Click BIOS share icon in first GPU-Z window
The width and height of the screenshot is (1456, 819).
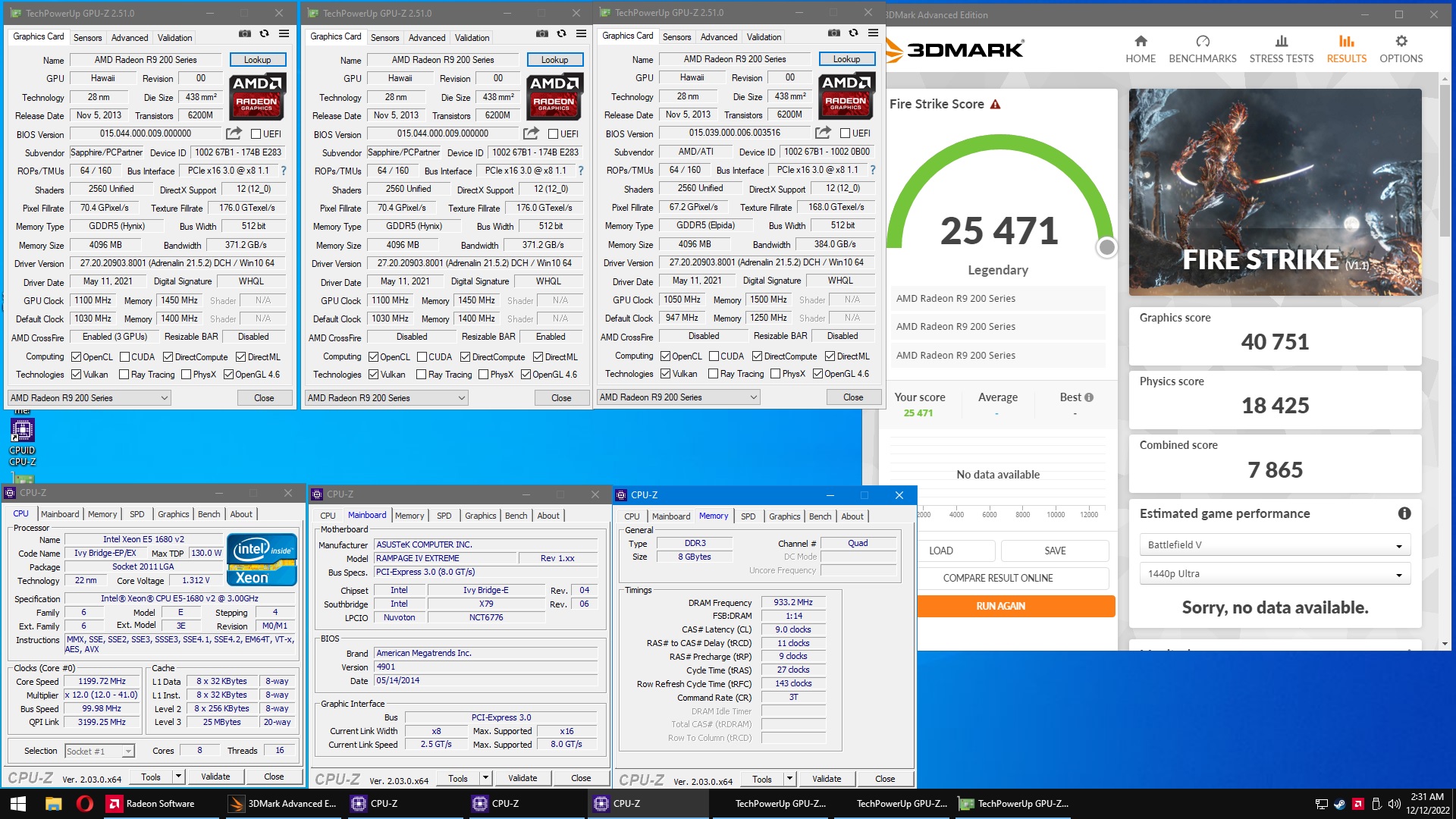(x=234, y=133)
